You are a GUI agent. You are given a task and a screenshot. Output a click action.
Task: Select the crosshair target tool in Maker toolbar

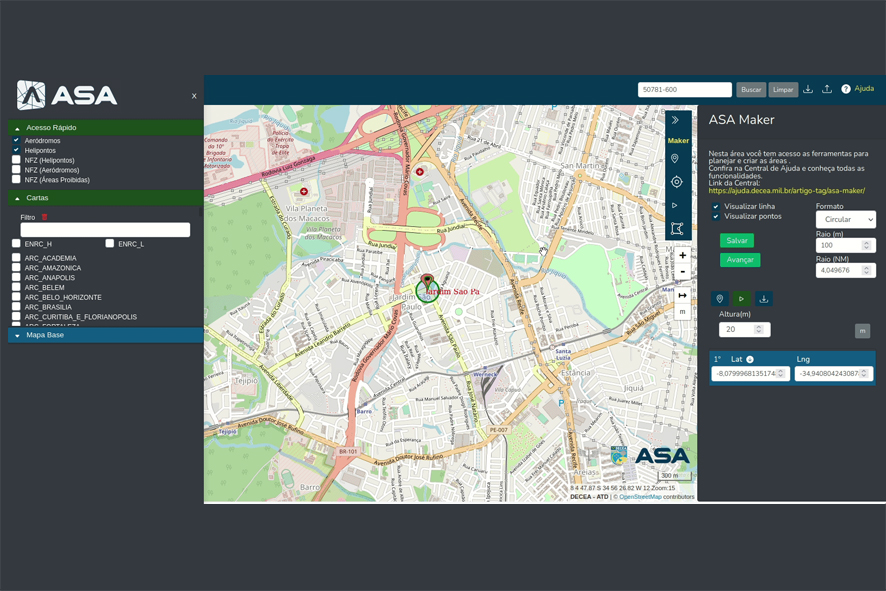[x=676, y=182]
